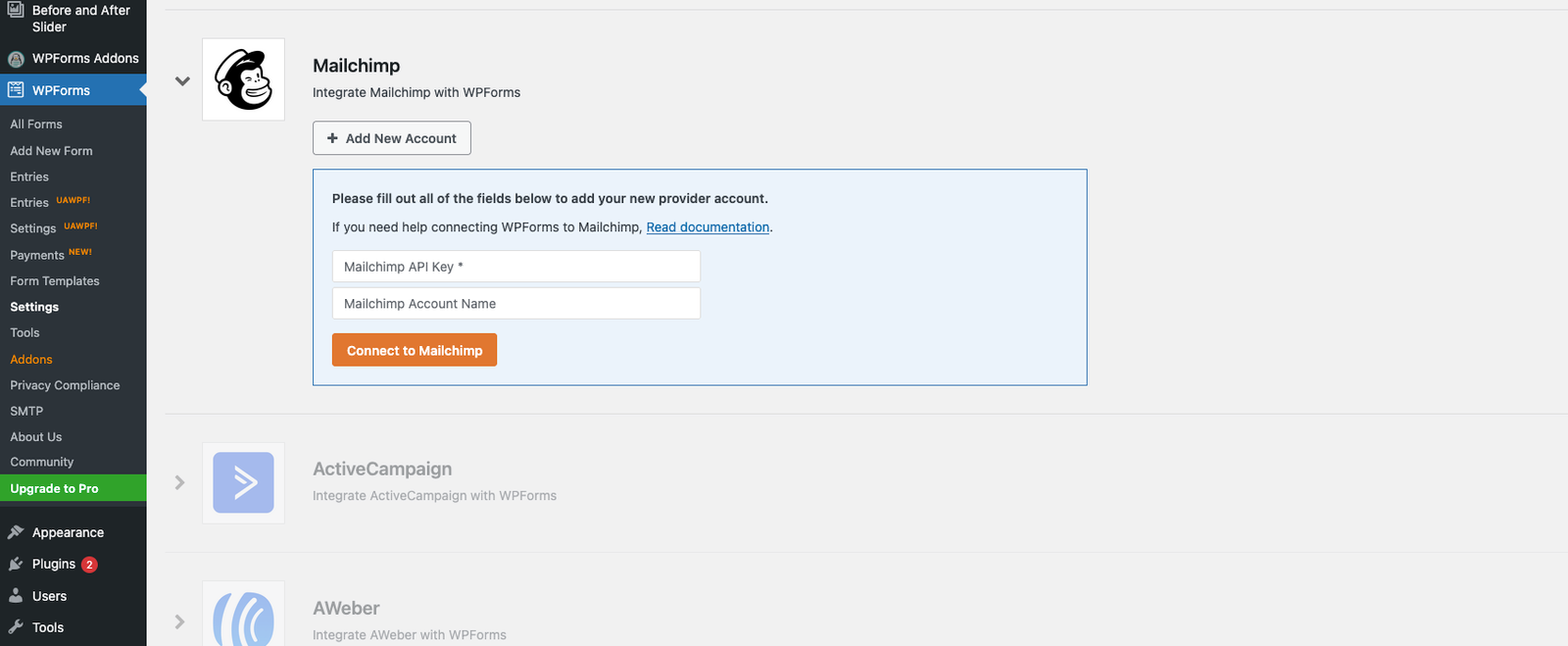Image resolution: width=1568 pixels, height=646 pixels.
Task: Click the ActiveCampaign logo icon
Action: point(243,482)
